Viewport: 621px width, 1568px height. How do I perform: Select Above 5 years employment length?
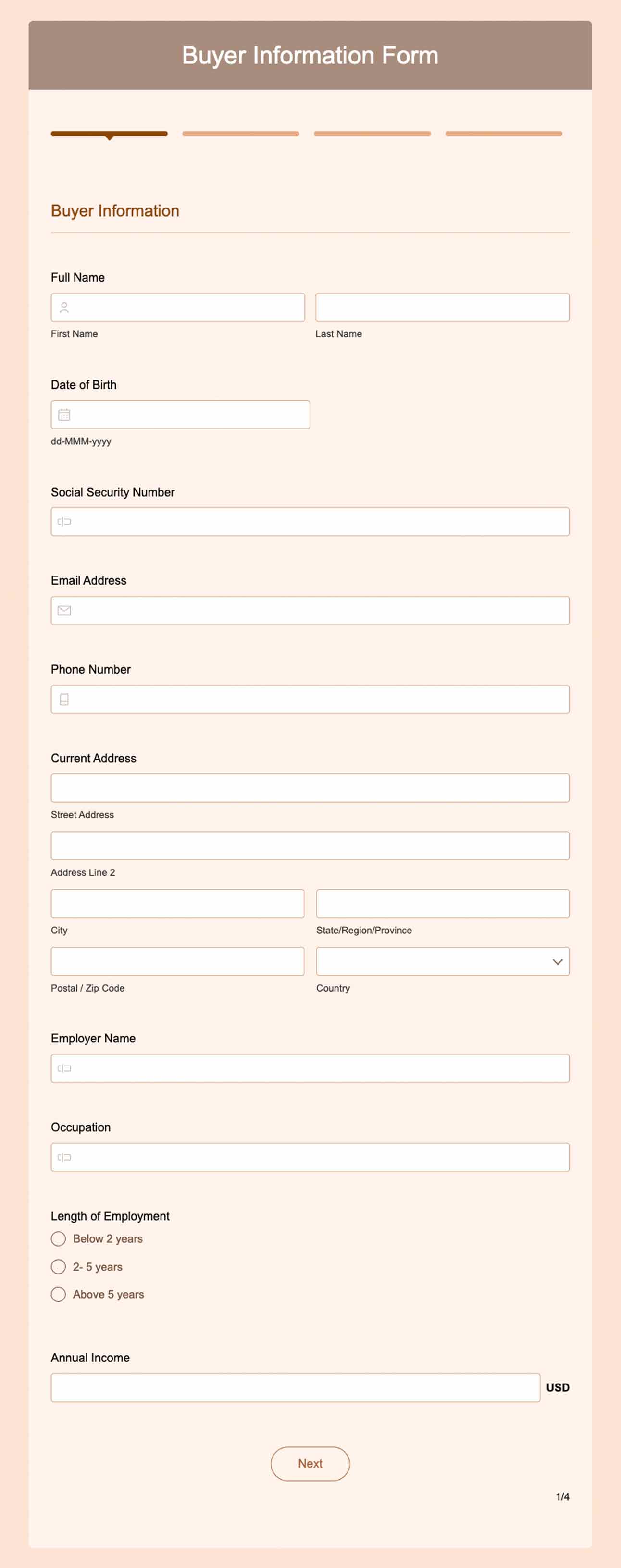59,1294
